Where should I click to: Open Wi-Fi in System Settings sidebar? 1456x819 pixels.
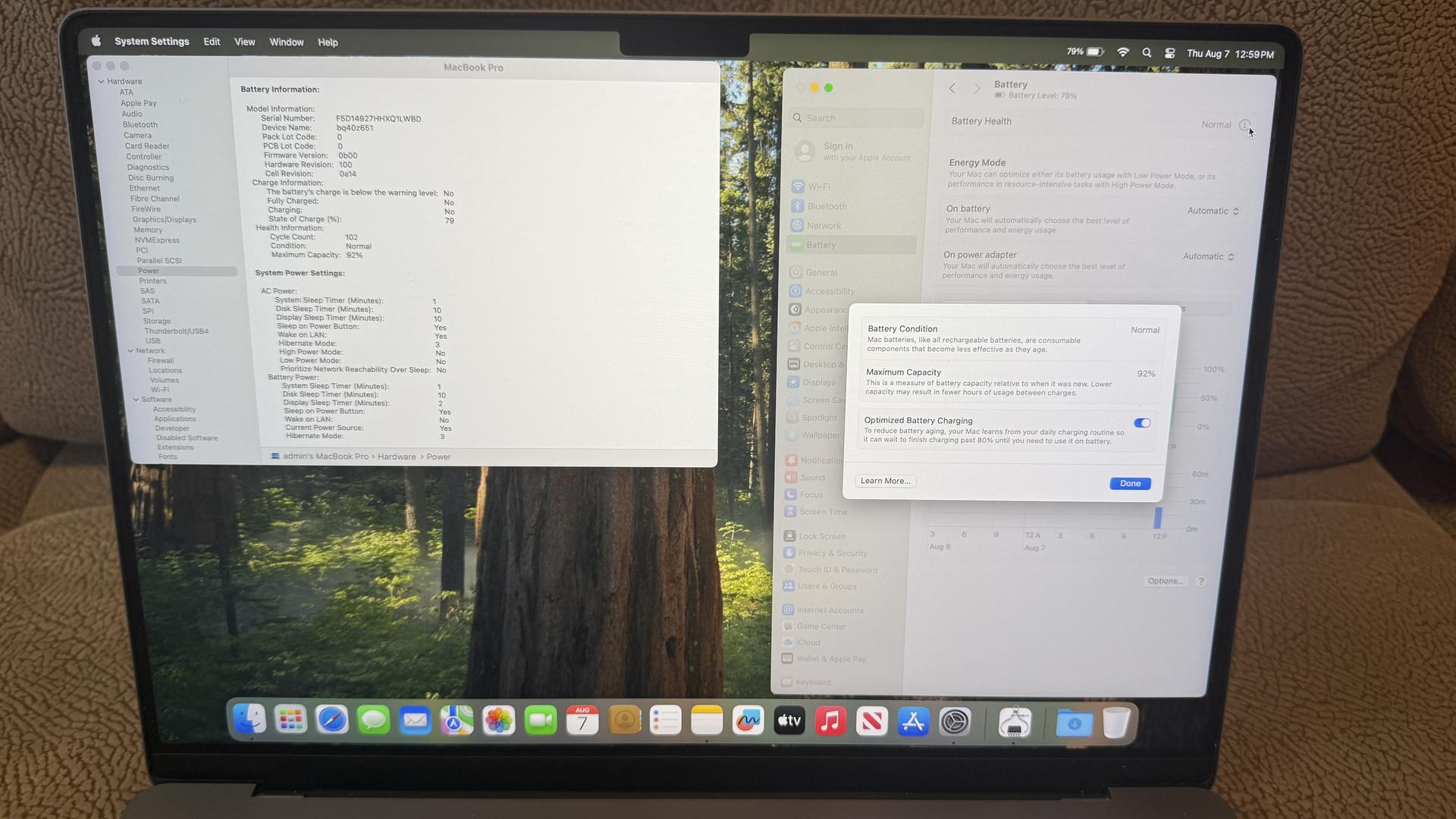811,187
